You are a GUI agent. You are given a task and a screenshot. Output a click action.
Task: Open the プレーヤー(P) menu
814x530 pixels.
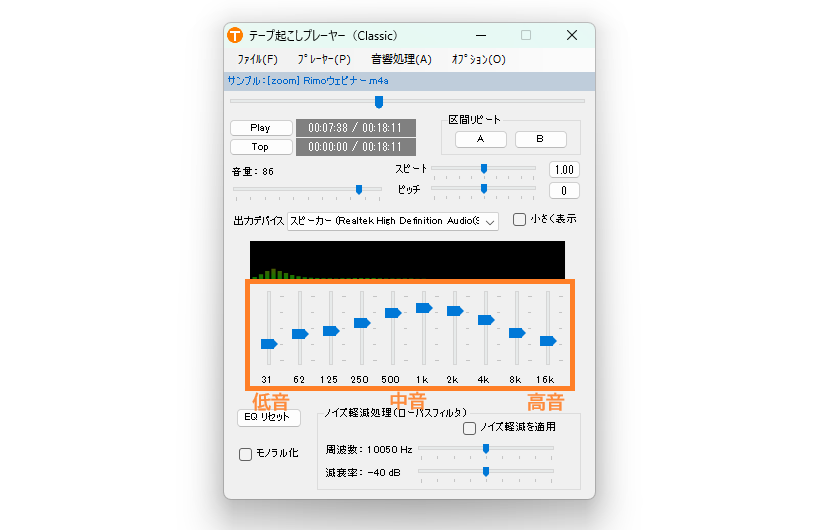[x=324, y=59]
